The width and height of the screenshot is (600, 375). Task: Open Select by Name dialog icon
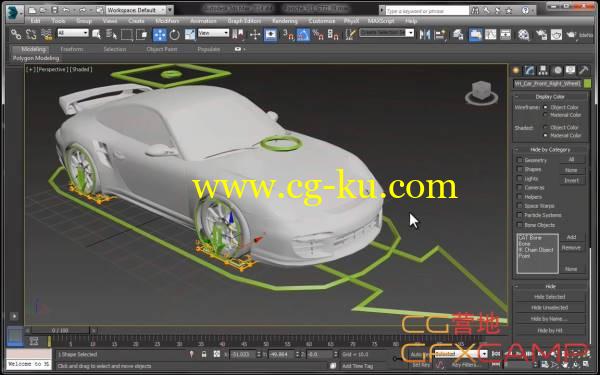point(111,35)
